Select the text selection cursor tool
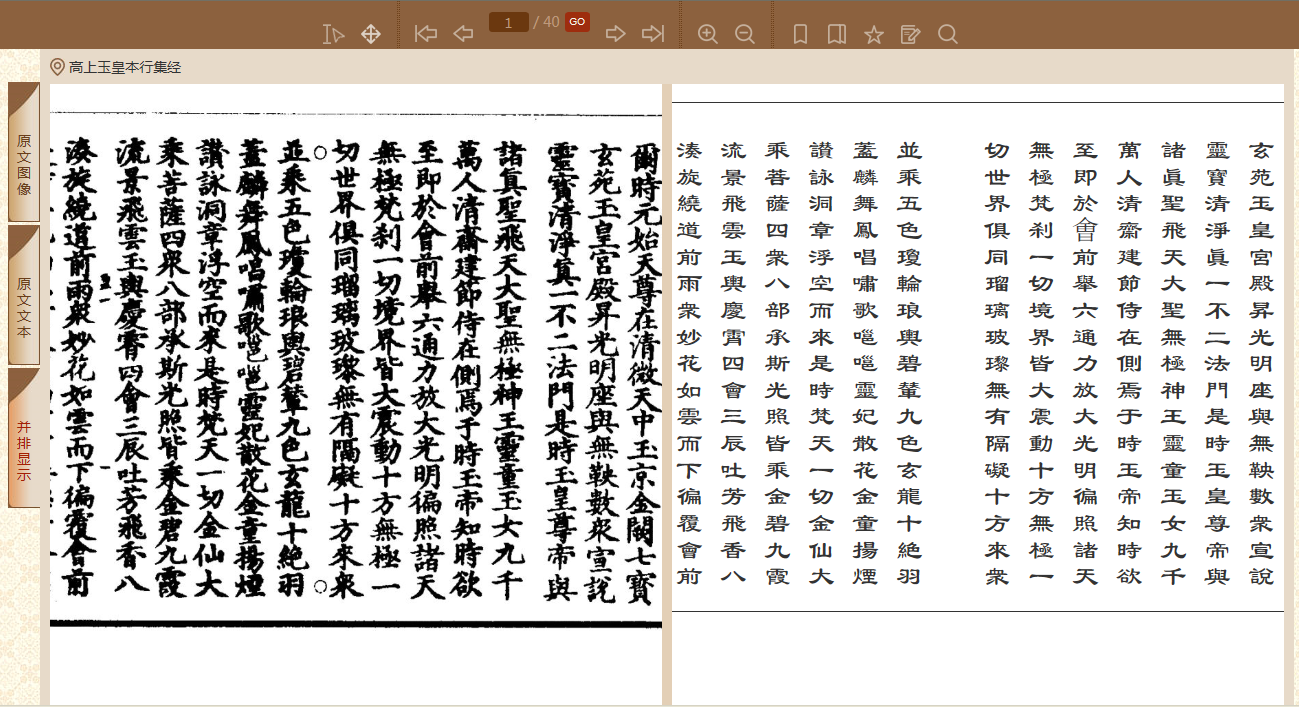 (333, 34)
